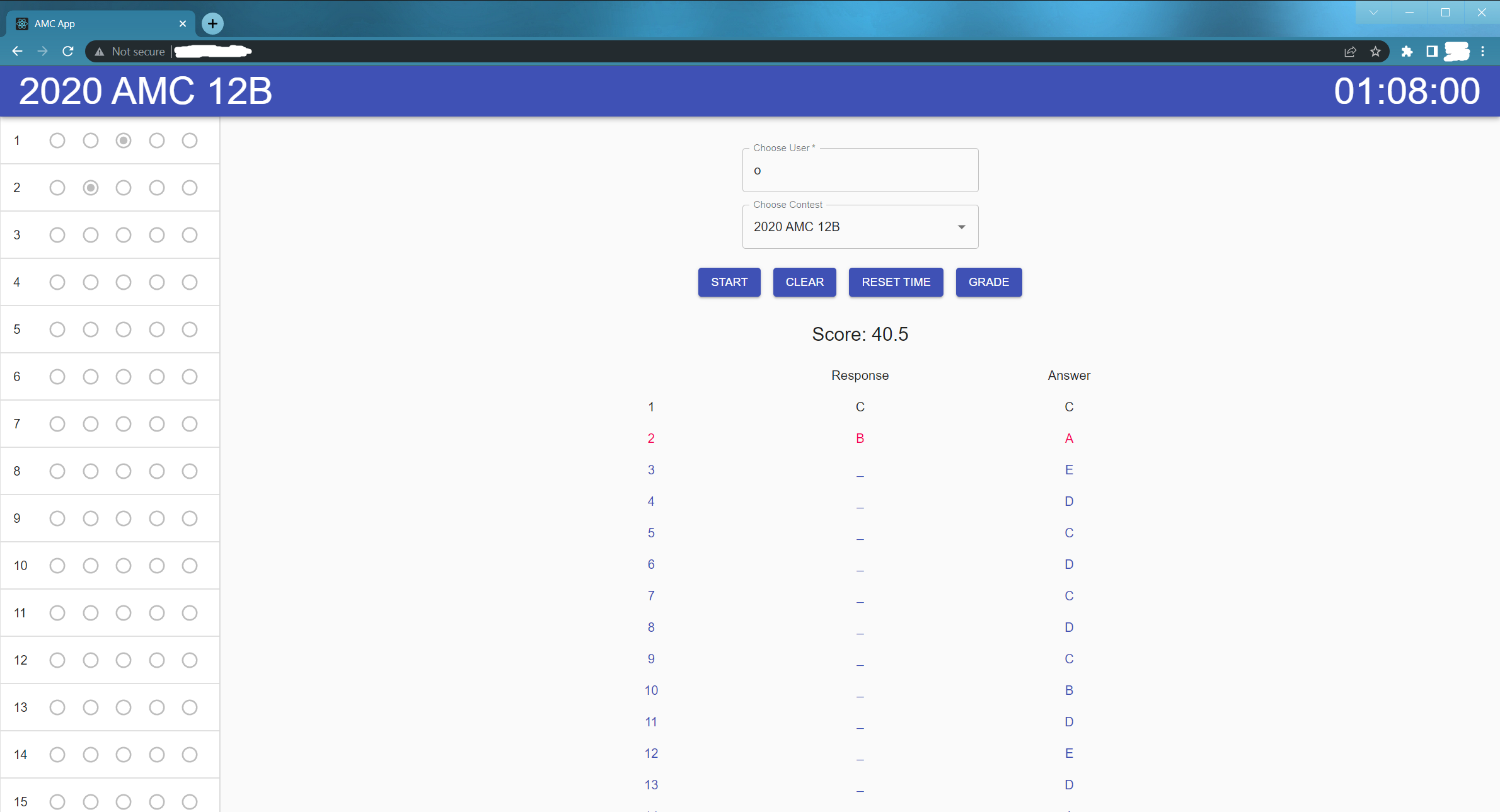Image resolution: width=1500 pixels, height=812 pixels.
Task: Select third option for question 10
Action: click(124, 566)
